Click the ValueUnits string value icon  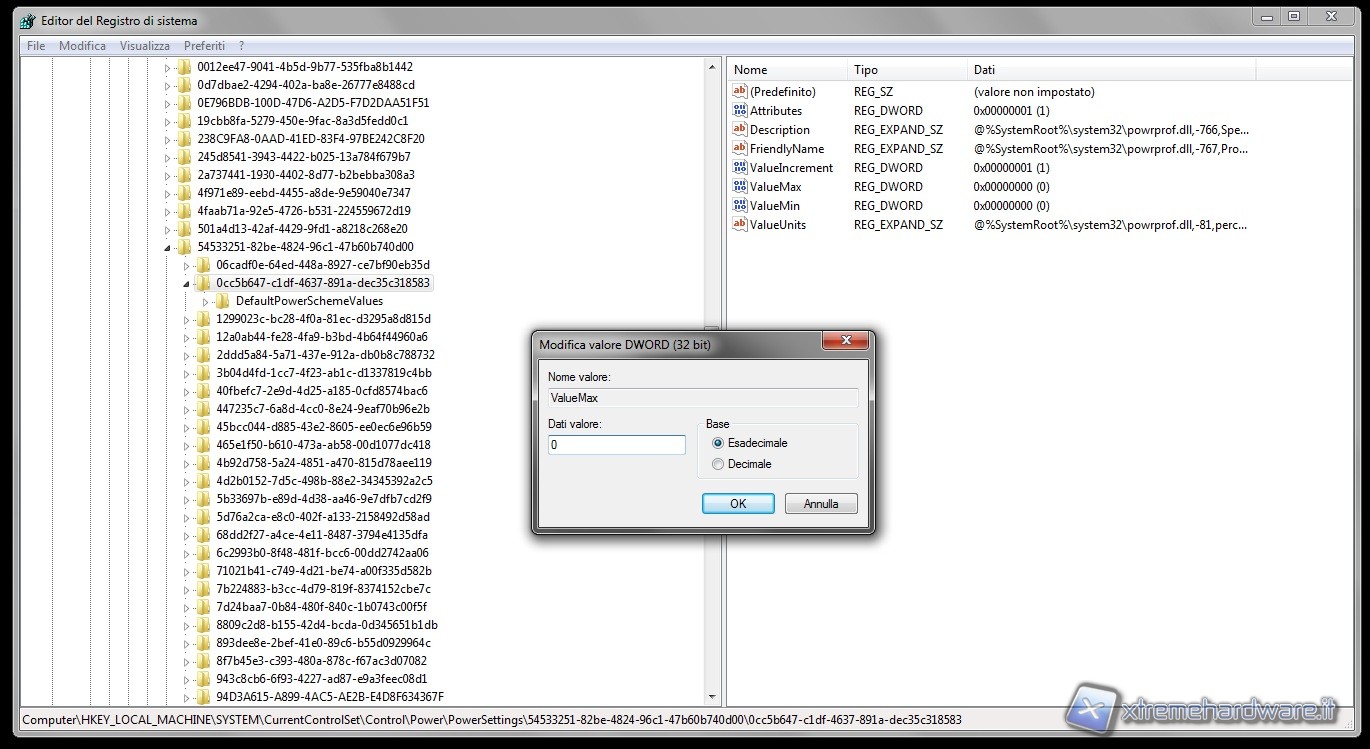click(740, 225)
